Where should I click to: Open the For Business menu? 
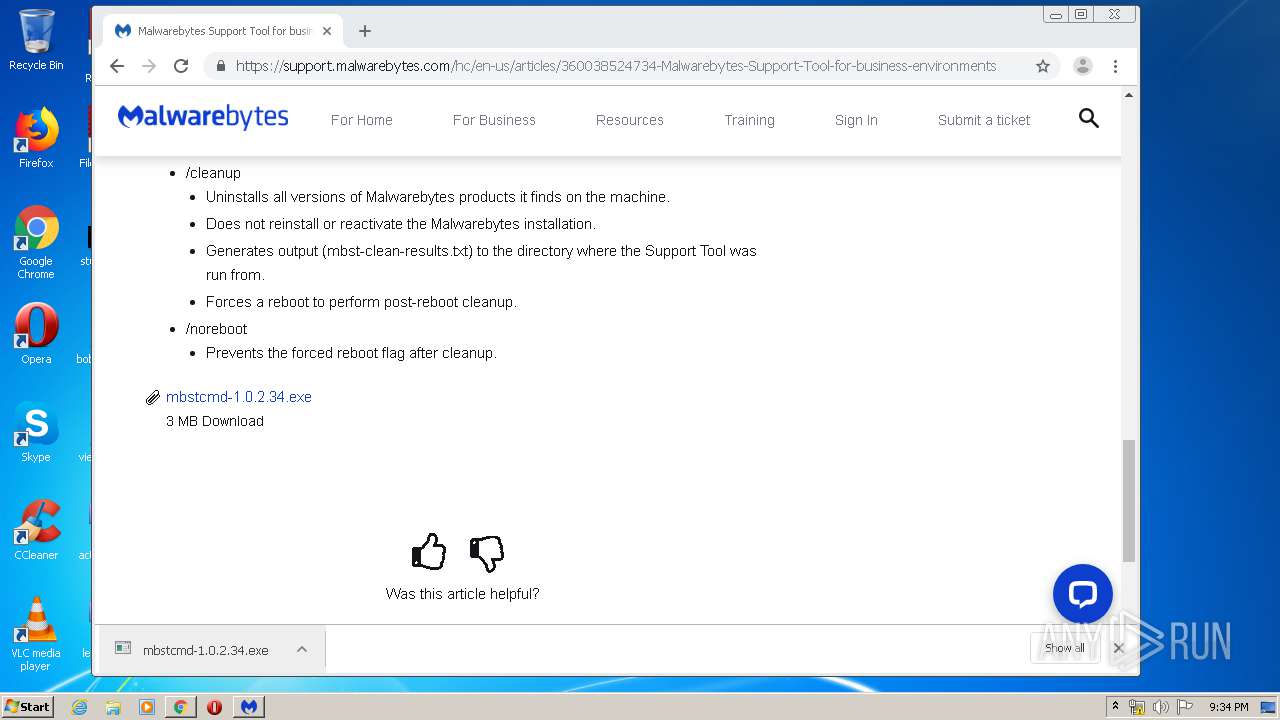[x=494, y=120]
